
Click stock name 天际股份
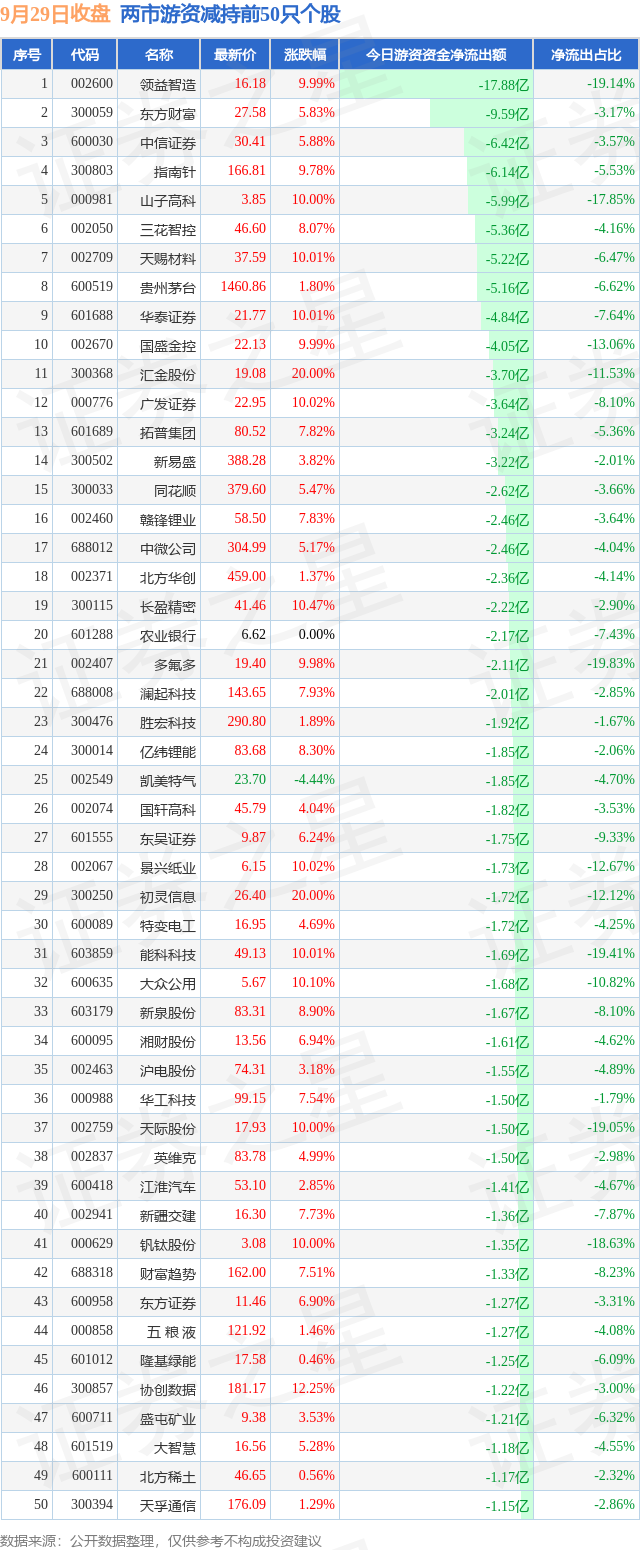tap(168, 1129)
